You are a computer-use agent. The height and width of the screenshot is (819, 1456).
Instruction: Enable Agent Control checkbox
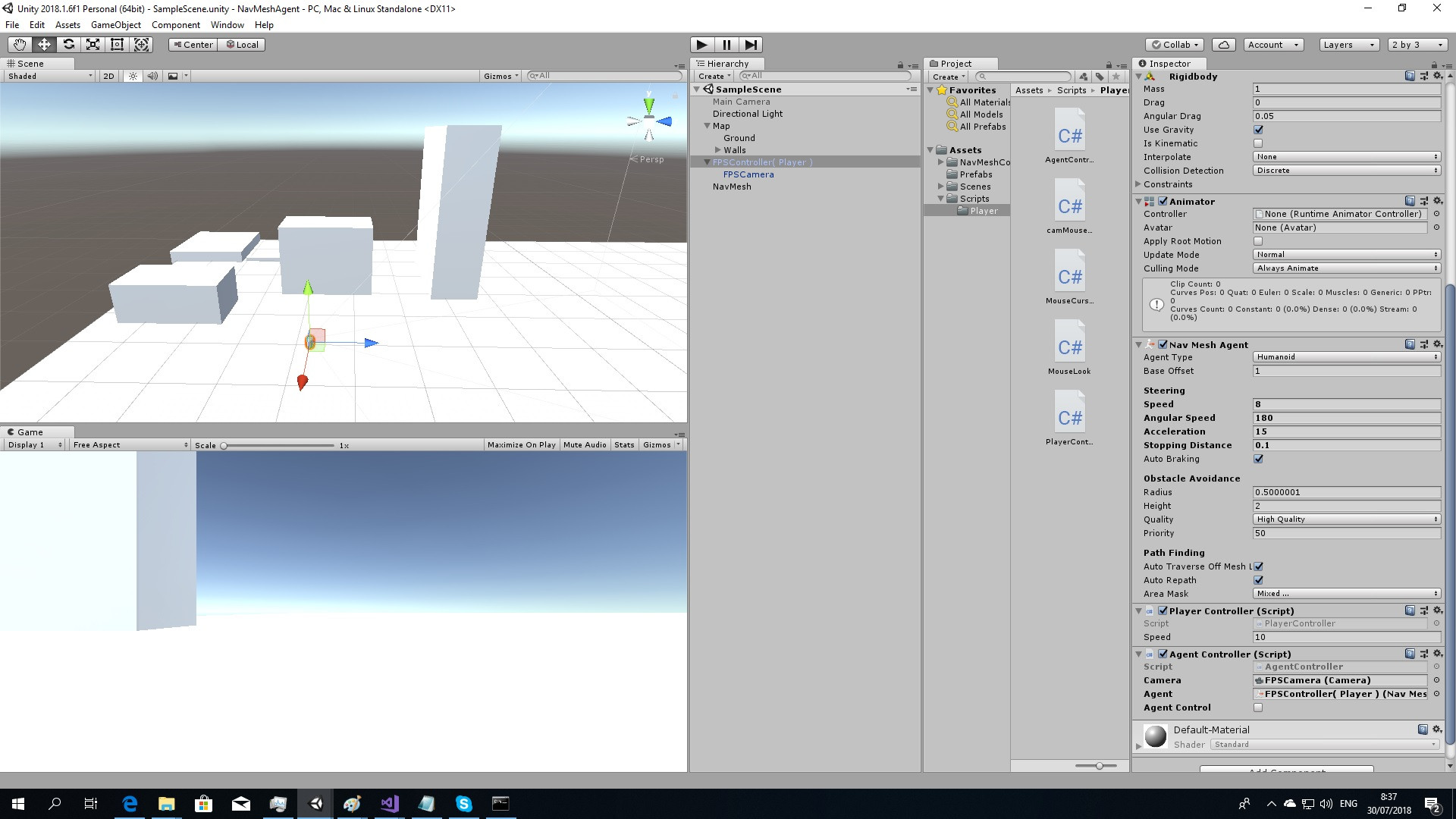pyautogui.click(x=1258, y=708)
